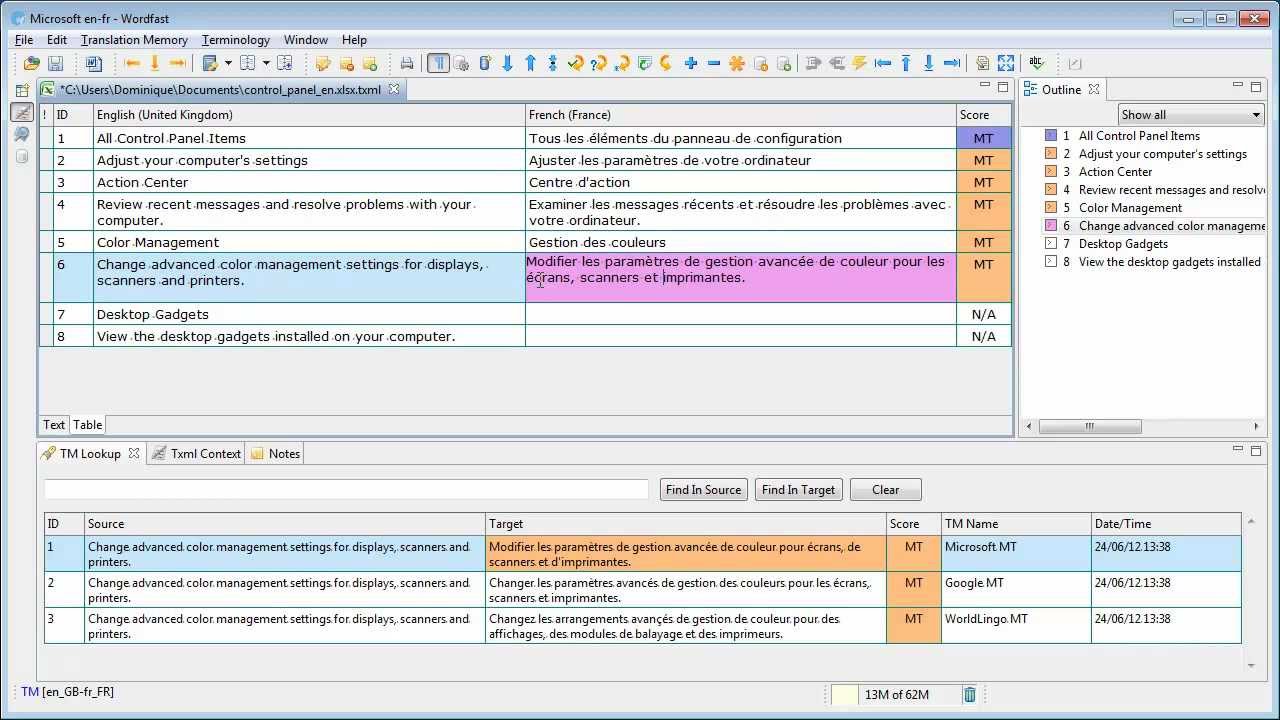The width and height of the screenshot is (1280, 720).
Task: Click the blue expand-to-fullscreen icon
Action: pos(1006,63)
